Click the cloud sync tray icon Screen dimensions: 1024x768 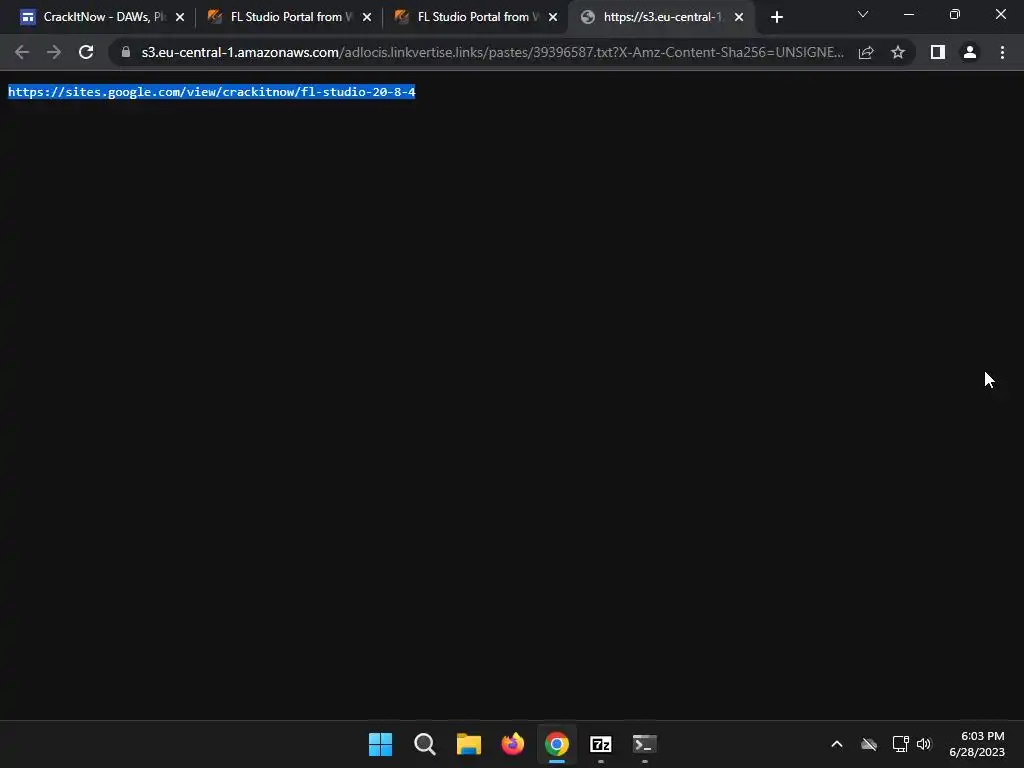pos(869,744)
